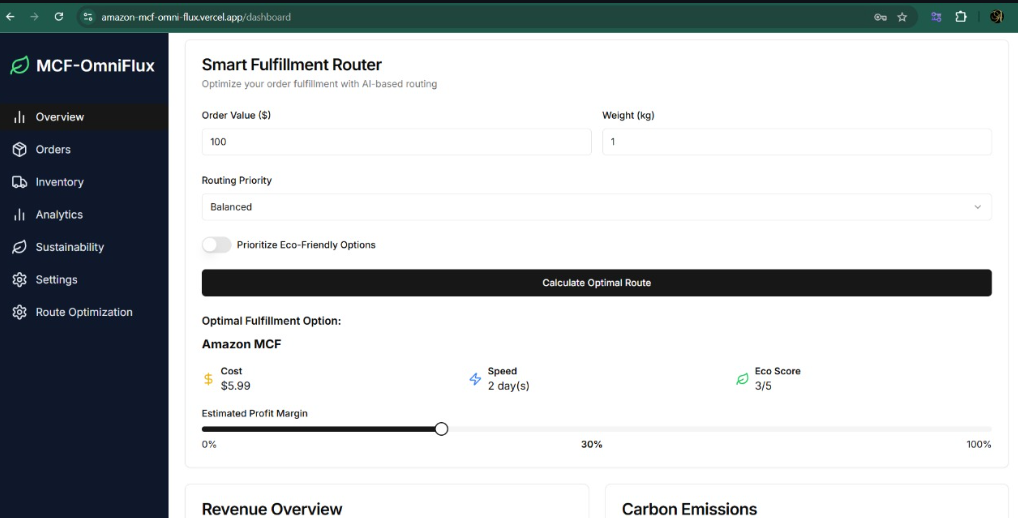Open the Inventory menu item
The image size is (1018, 518).
click(84, 182)
